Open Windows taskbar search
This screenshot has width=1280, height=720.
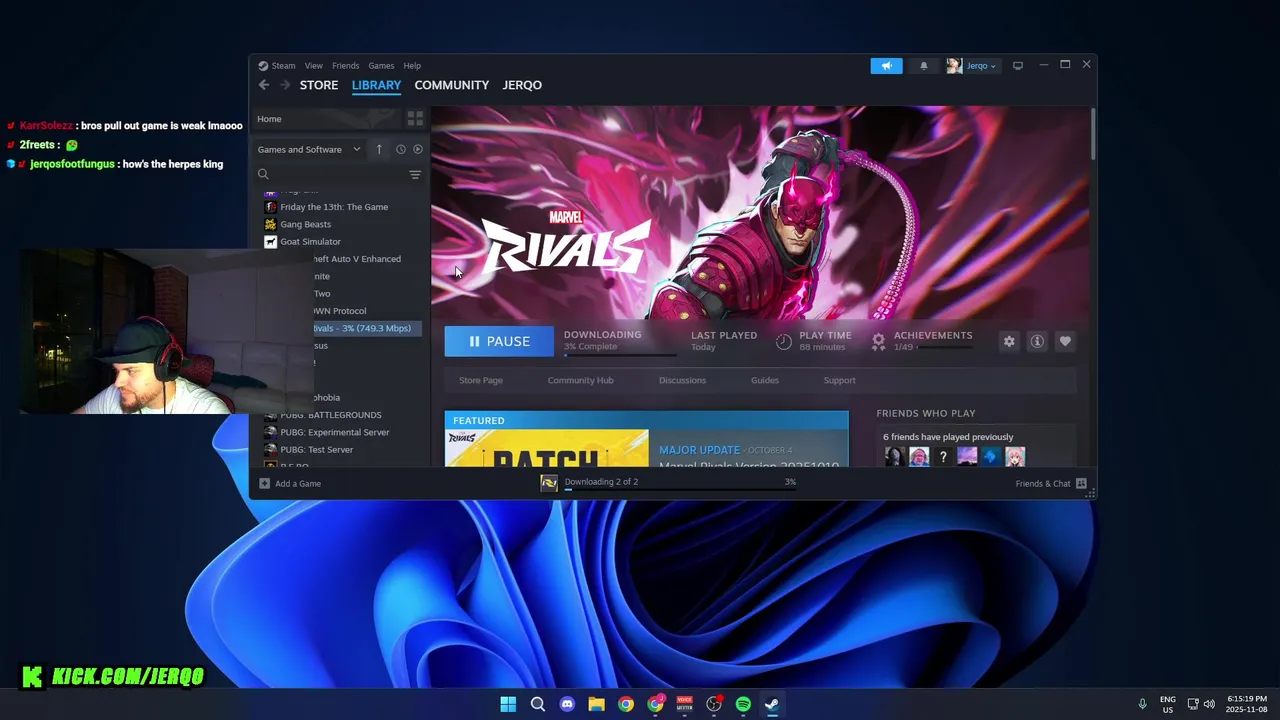point(538,704)
